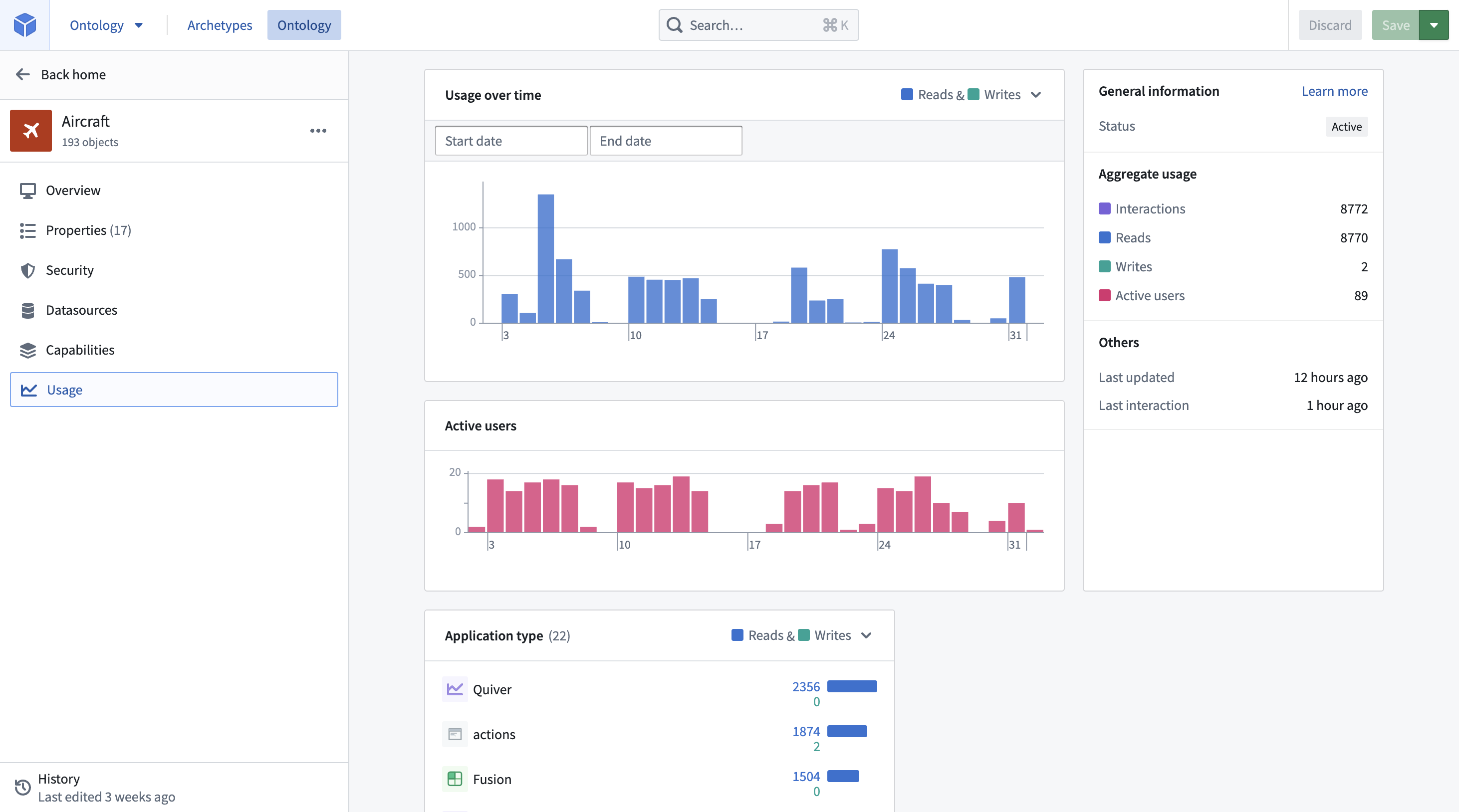Click the teal Writes color swatch in Aggregate usage
This screenshot has height=812, width=1459.
point(1104,266)
